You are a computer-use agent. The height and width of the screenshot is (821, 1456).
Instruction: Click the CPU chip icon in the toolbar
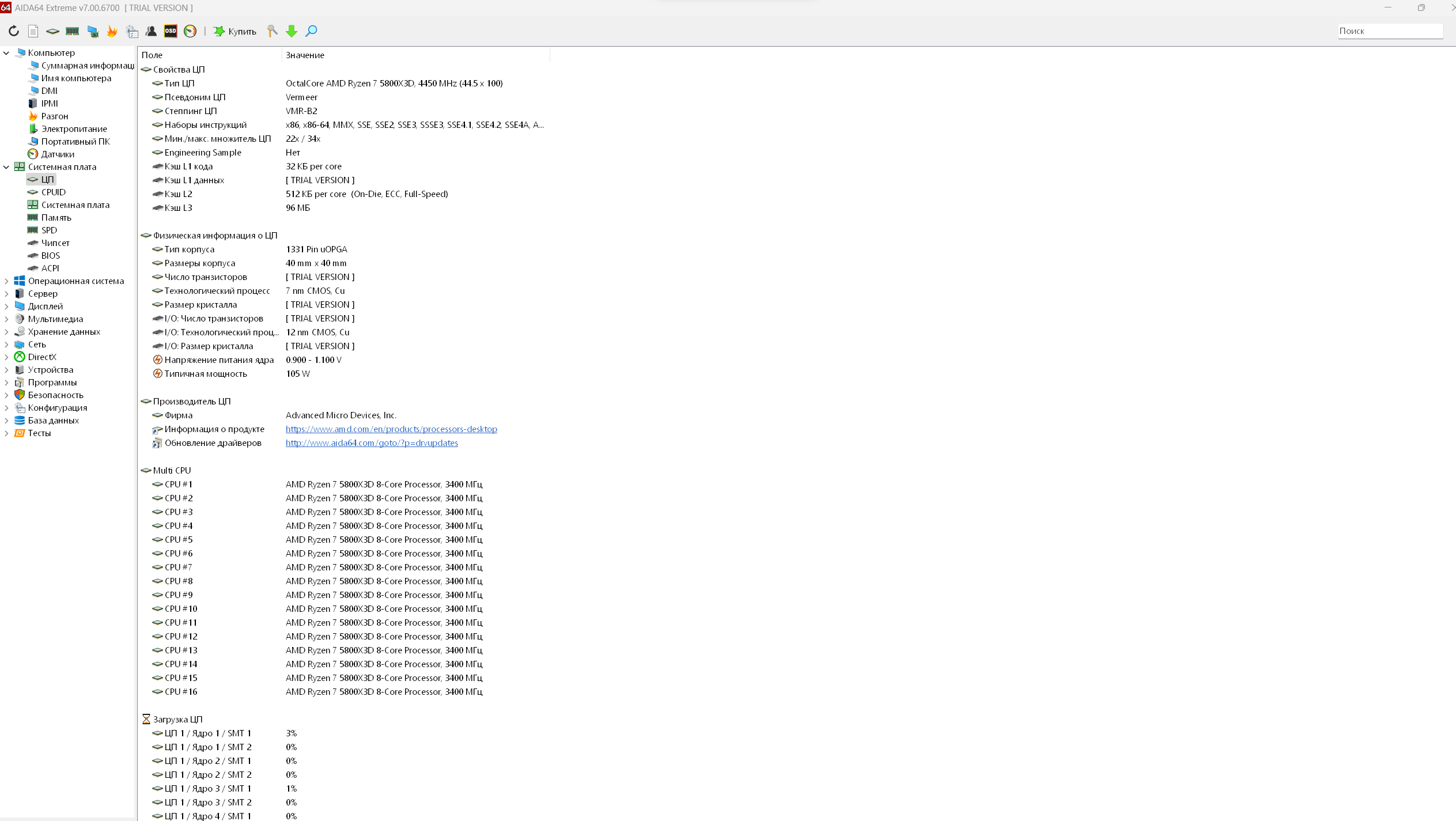pyautogui.click(x=53, y=31)
